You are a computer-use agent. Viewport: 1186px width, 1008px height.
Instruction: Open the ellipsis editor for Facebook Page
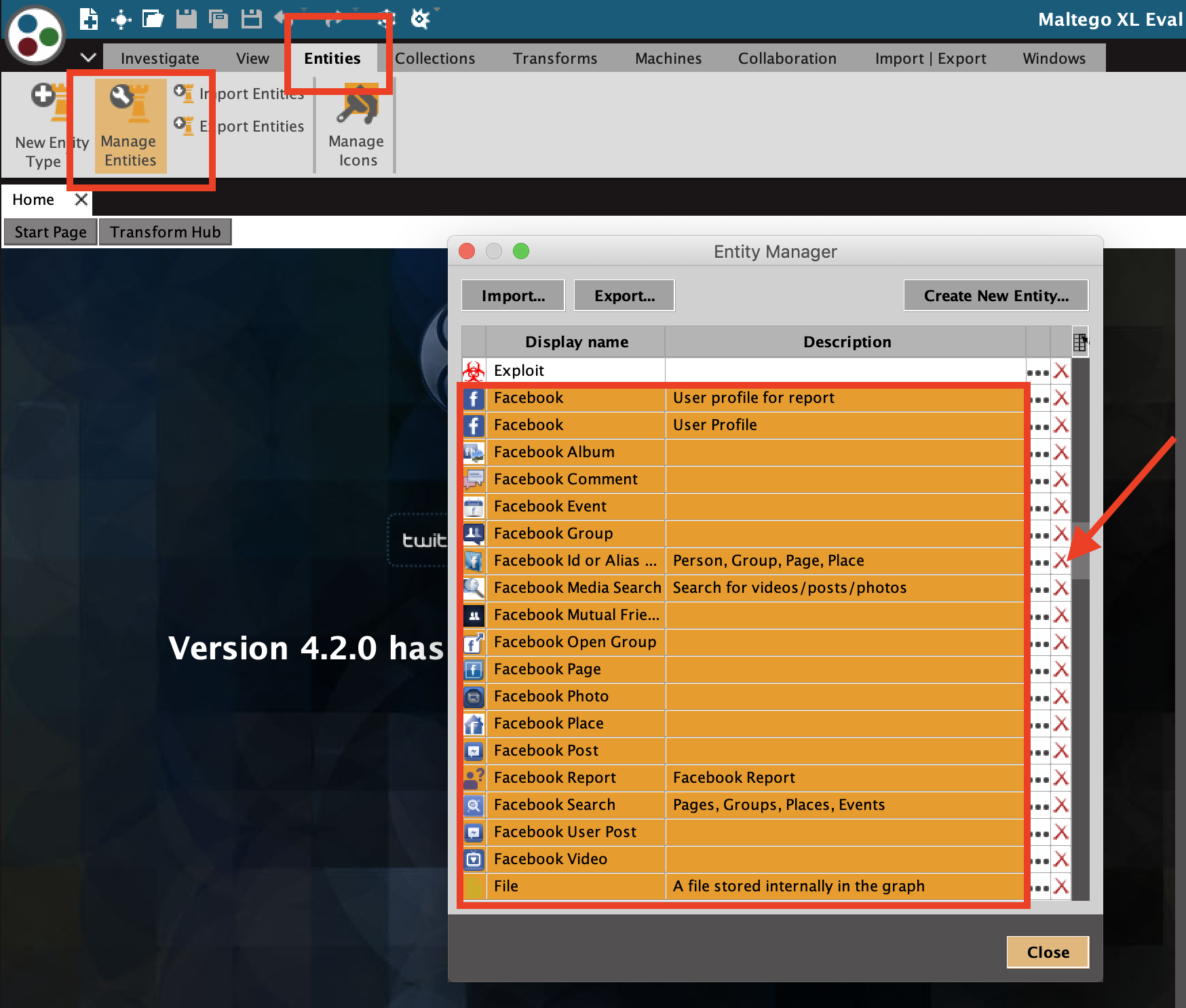(1039, 671)
